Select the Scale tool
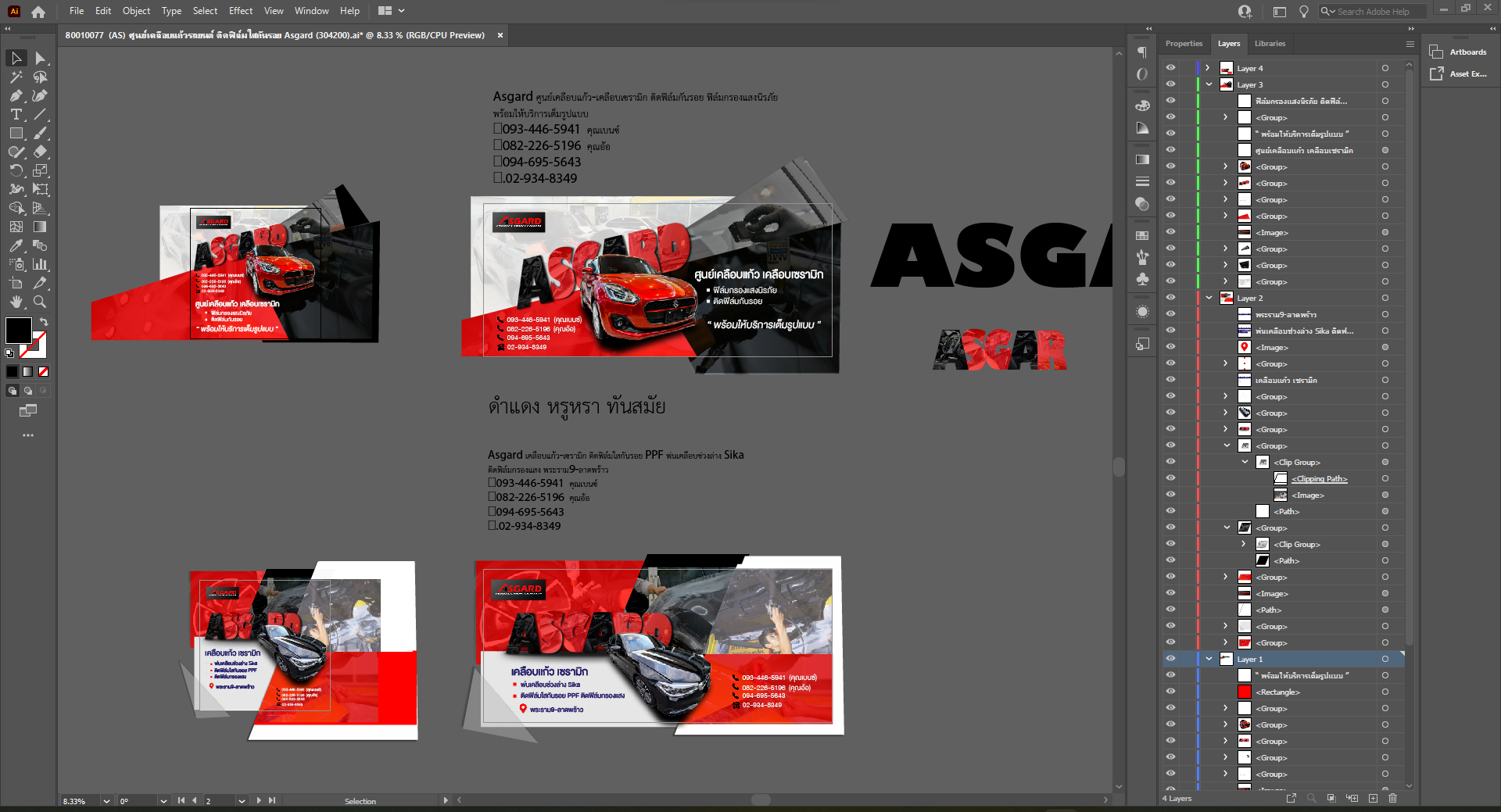The image size is (1501, 812). tap(41, 170)
